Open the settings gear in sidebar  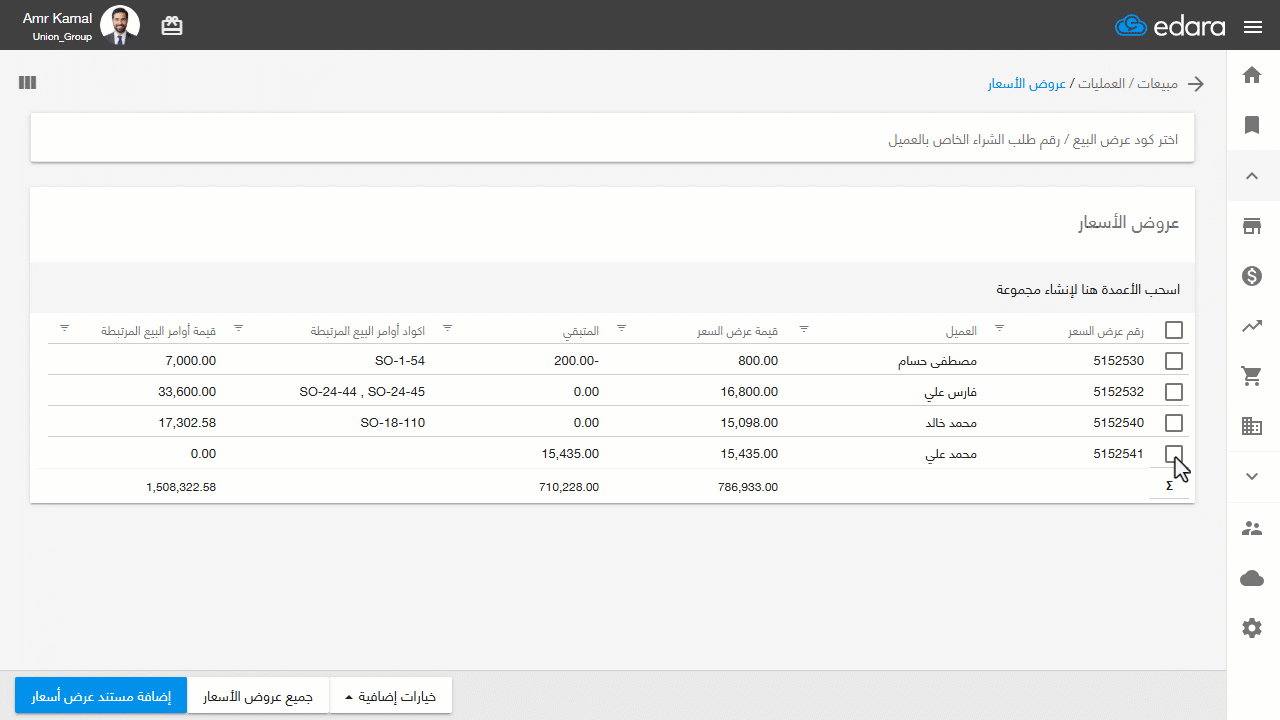pyautogui.click(x=1252, y=628)
